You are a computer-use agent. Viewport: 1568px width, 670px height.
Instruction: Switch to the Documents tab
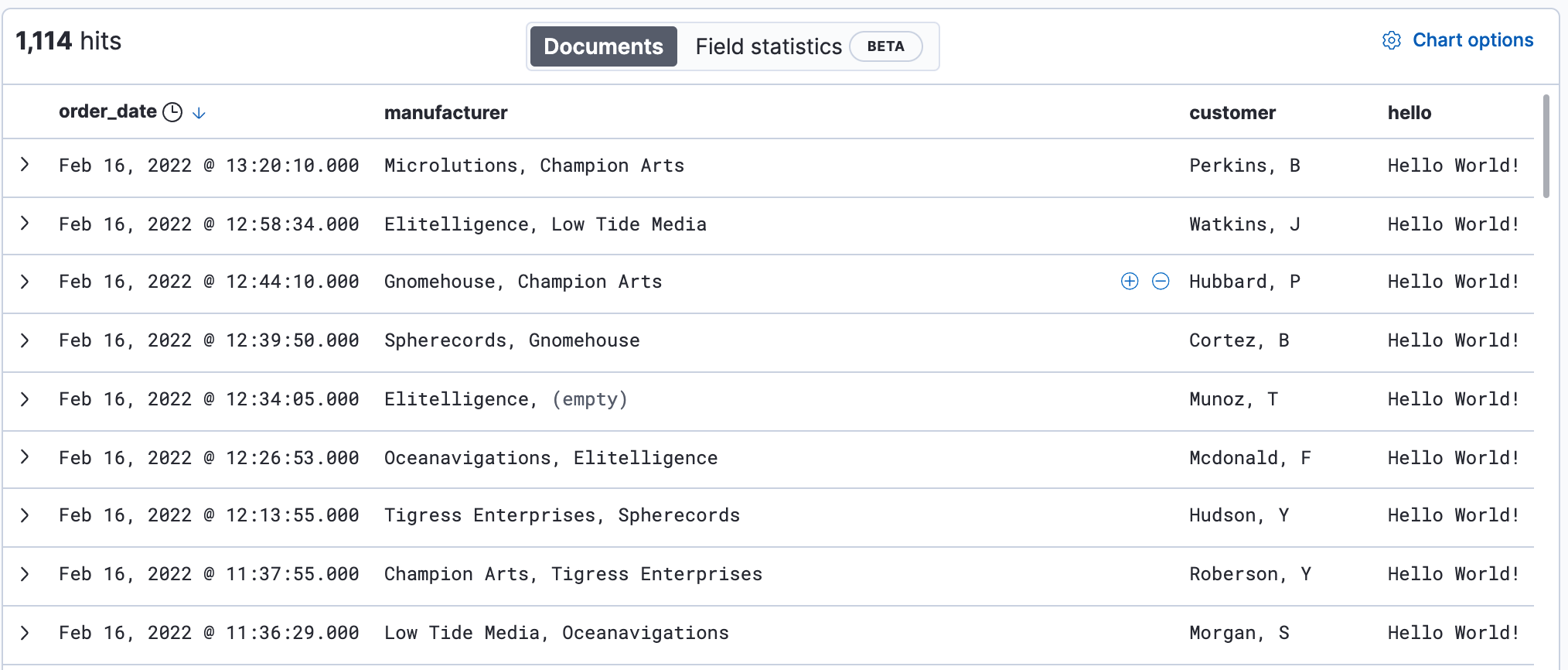pyautogui.click(x=603, y=46)
